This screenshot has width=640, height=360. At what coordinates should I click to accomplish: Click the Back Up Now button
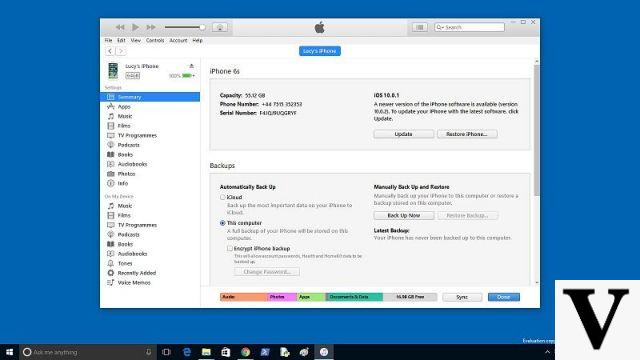404,215
